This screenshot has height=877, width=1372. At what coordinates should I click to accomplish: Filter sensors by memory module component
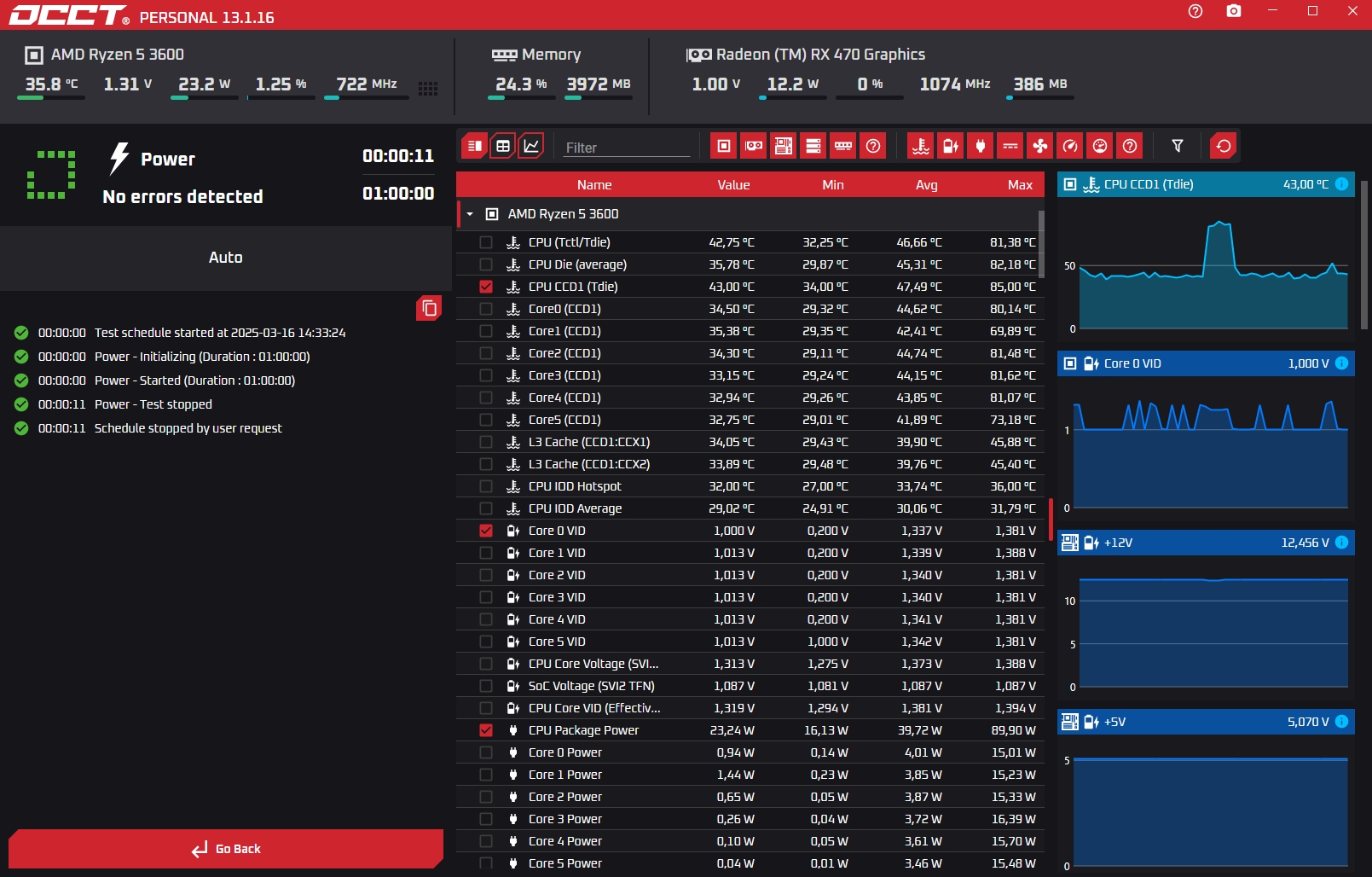pyautogui.click(x=843, y=146)
